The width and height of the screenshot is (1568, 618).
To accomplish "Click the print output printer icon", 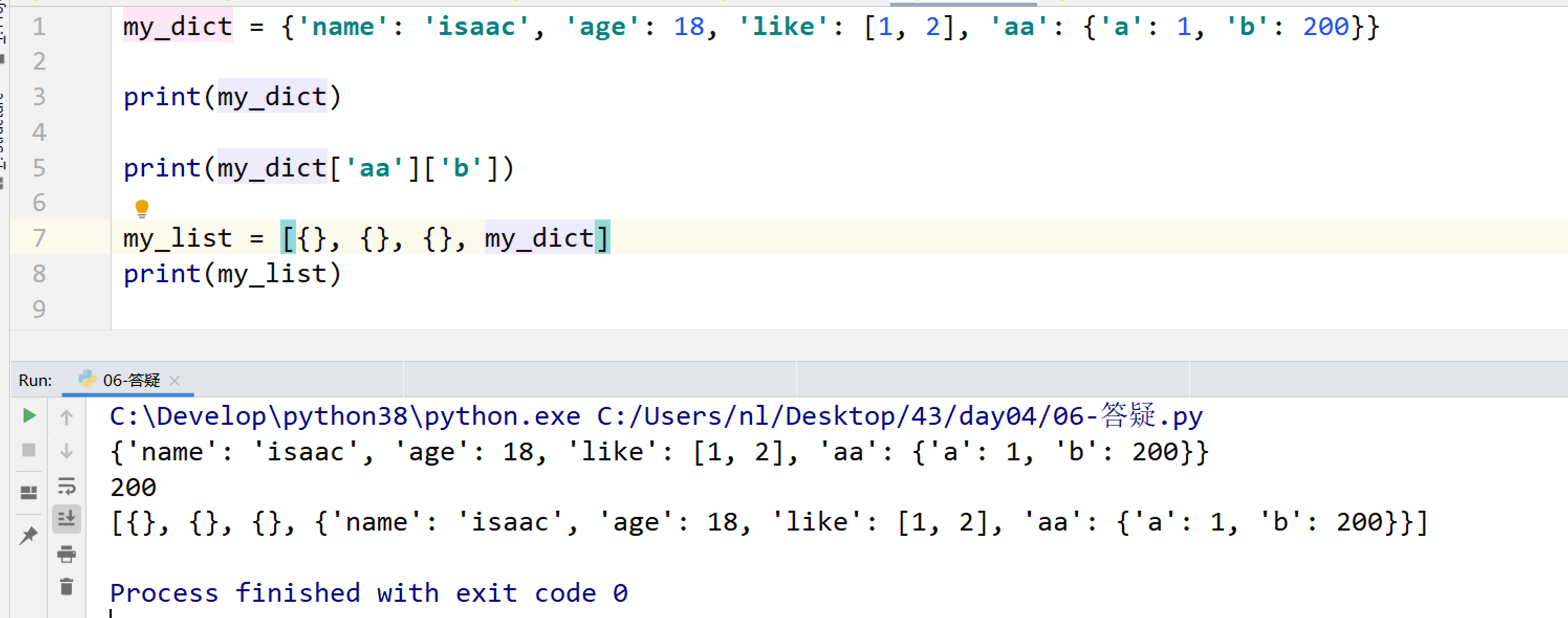I will pyautogui.click(x=67, y=554).
